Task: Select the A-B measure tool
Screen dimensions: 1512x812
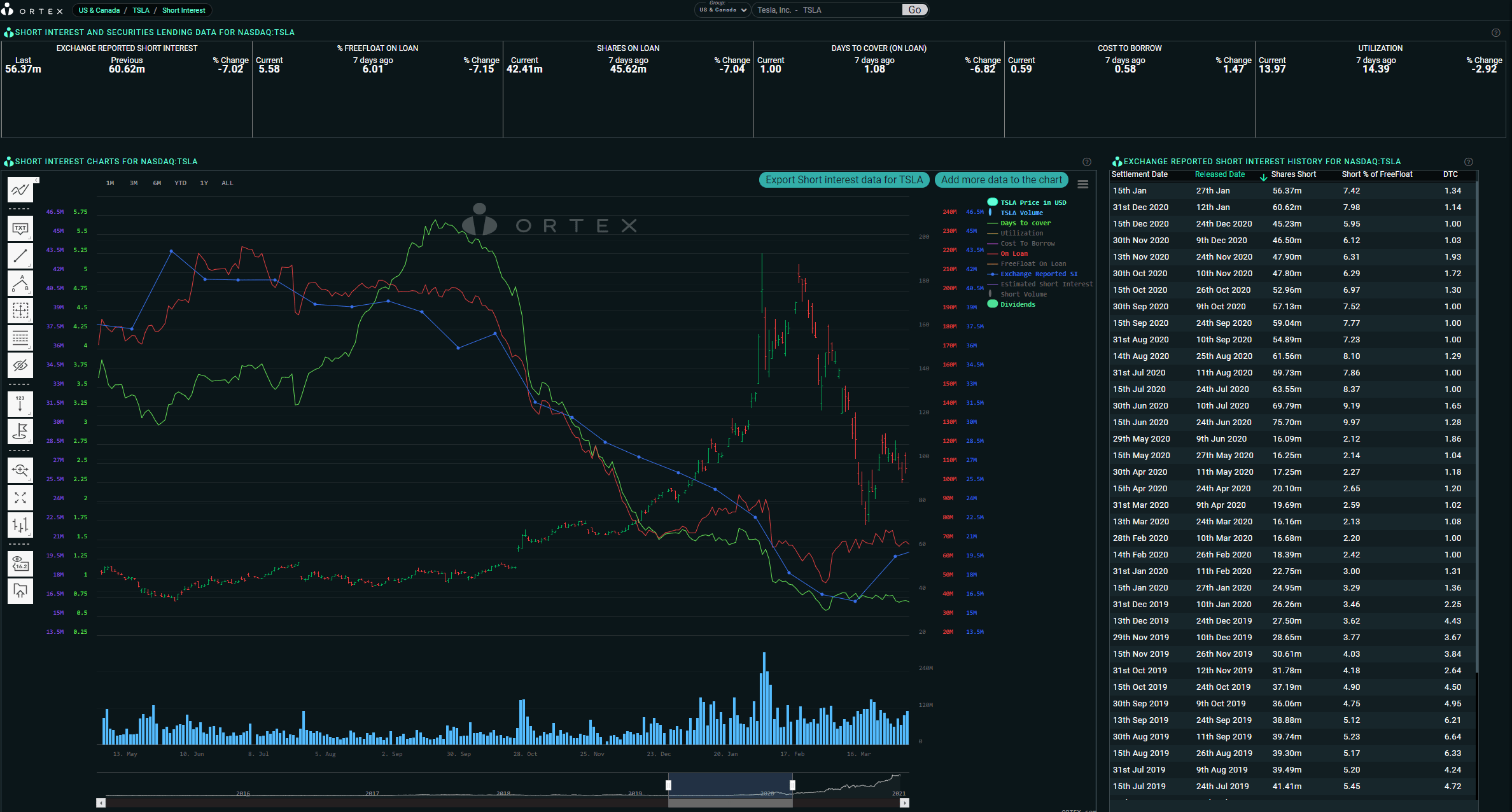Action: (20, 283)
